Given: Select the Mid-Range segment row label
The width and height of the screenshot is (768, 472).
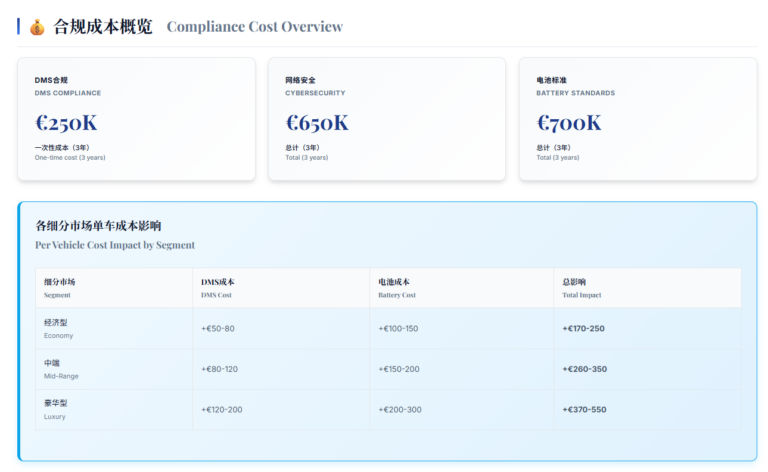Looking at the screenshot, I should point(60,369).
